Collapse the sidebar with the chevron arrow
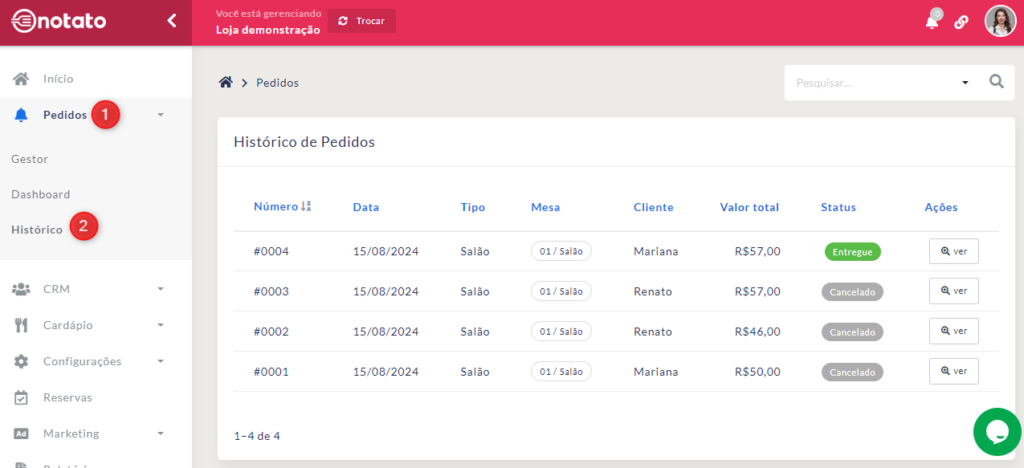Image resolution: width=1024 pixels, height=468 pixels. [171, 20]
